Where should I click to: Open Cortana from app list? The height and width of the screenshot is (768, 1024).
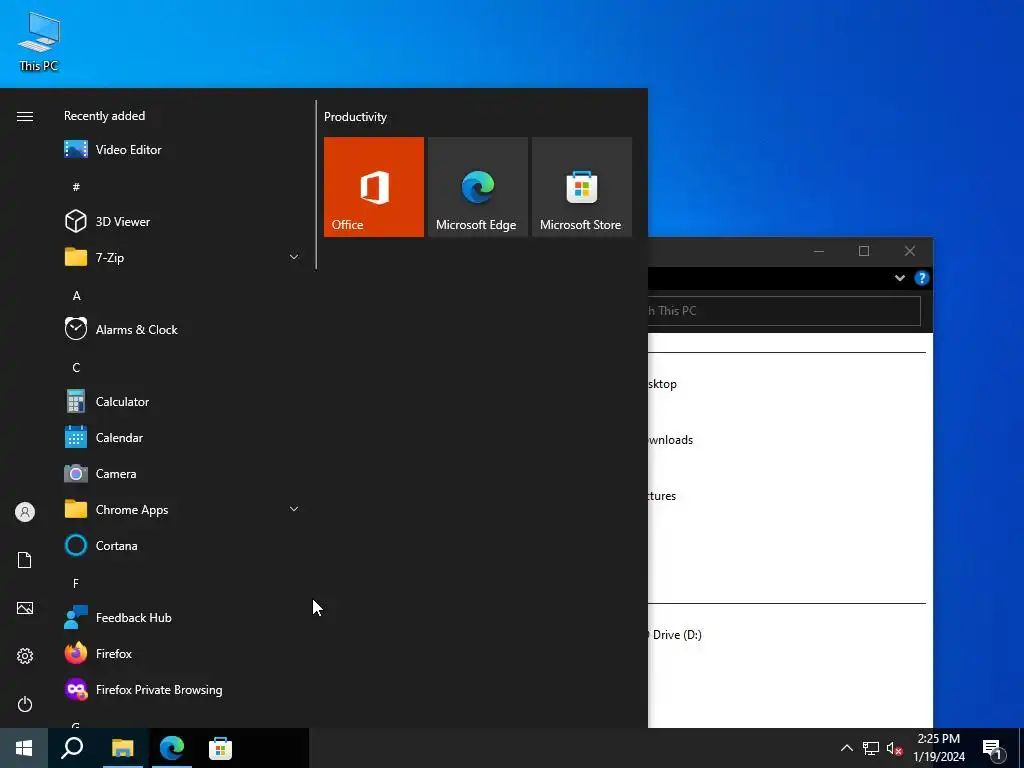pyautogui.click(x=183, y=545)
